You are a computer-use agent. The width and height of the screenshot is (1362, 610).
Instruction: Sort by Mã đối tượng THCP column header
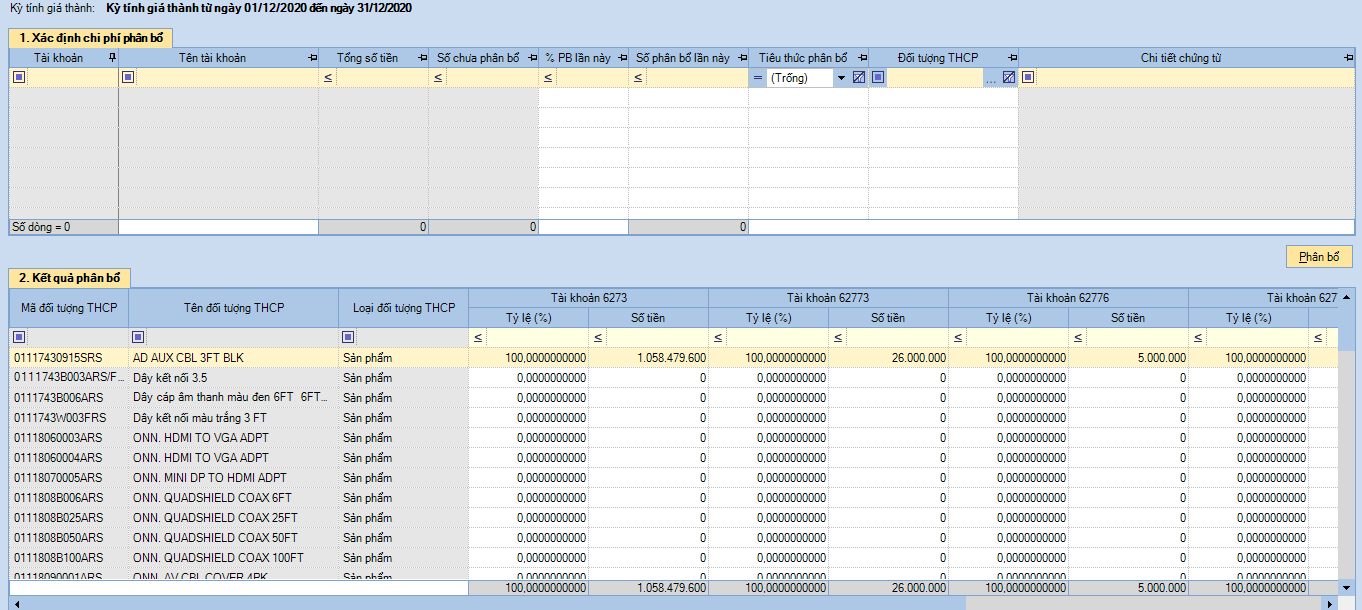(69, 307)
